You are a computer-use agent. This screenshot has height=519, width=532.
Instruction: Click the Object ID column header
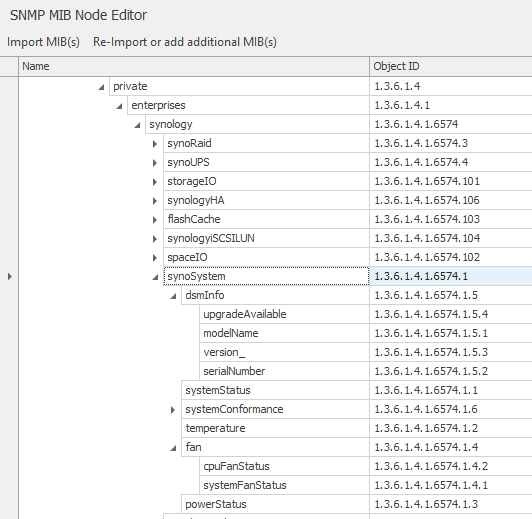coord(451,66)
